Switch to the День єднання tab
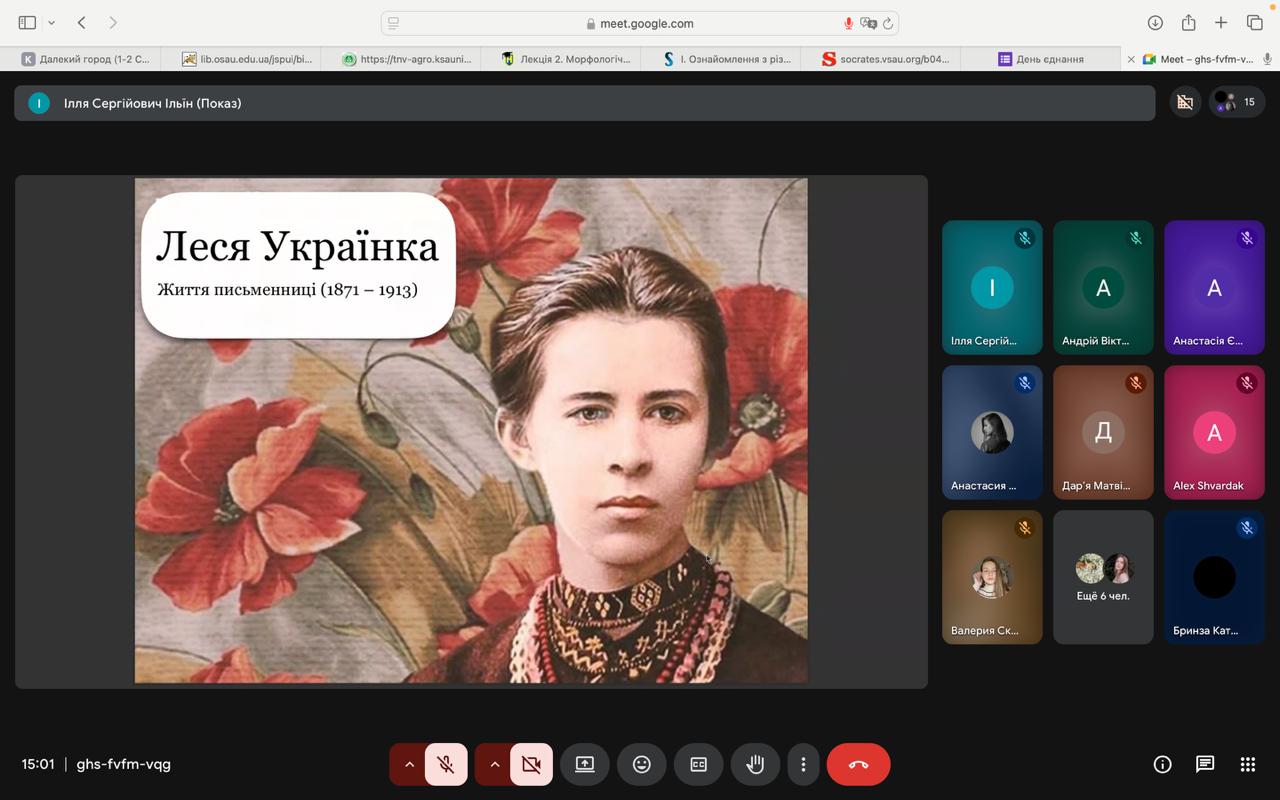The height and width of the screenshot is (800, 1280). 1040,59
